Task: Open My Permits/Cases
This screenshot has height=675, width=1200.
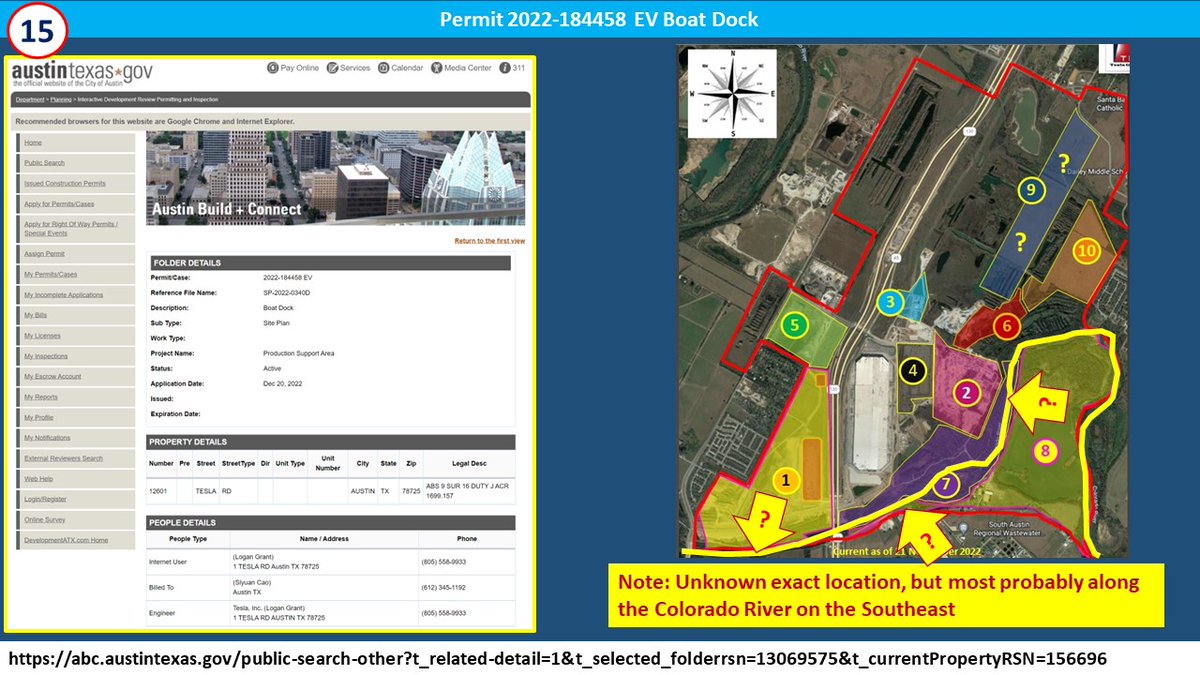Action: tap(50, 274)
